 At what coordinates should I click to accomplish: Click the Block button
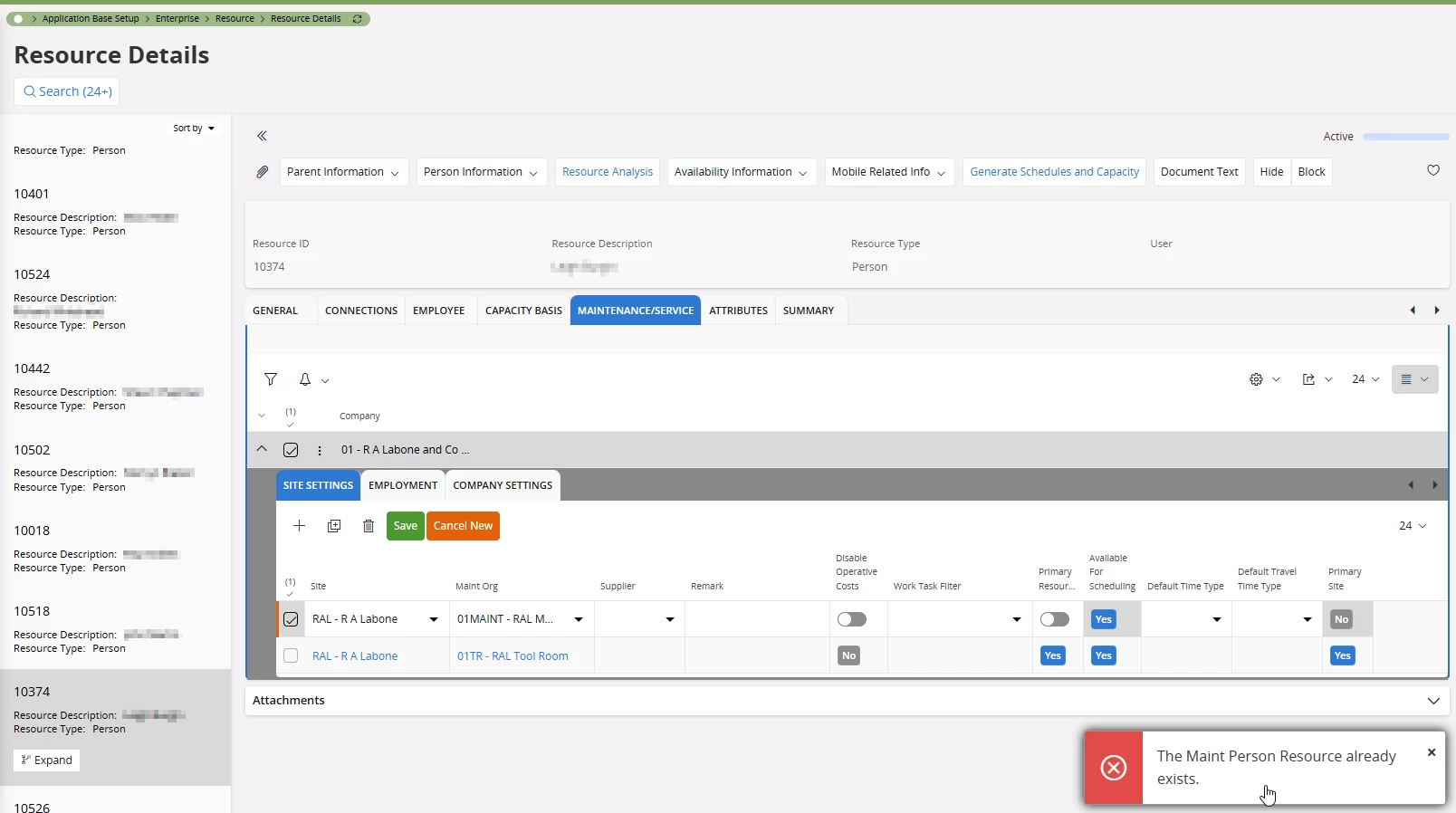tap(1311, 172)
